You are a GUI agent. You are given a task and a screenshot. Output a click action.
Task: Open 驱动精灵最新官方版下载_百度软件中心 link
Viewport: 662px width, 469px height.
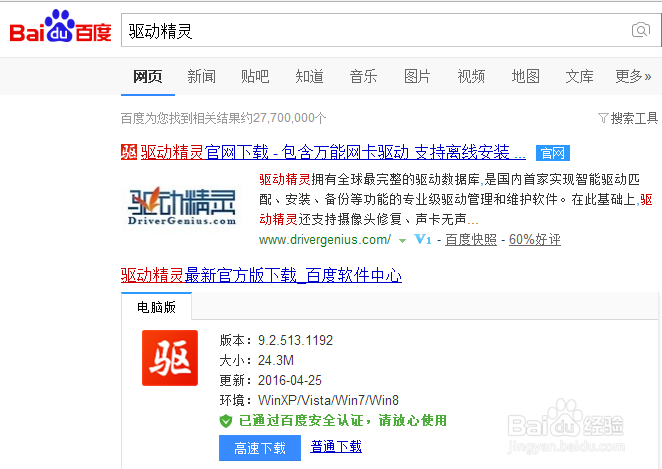261,275
